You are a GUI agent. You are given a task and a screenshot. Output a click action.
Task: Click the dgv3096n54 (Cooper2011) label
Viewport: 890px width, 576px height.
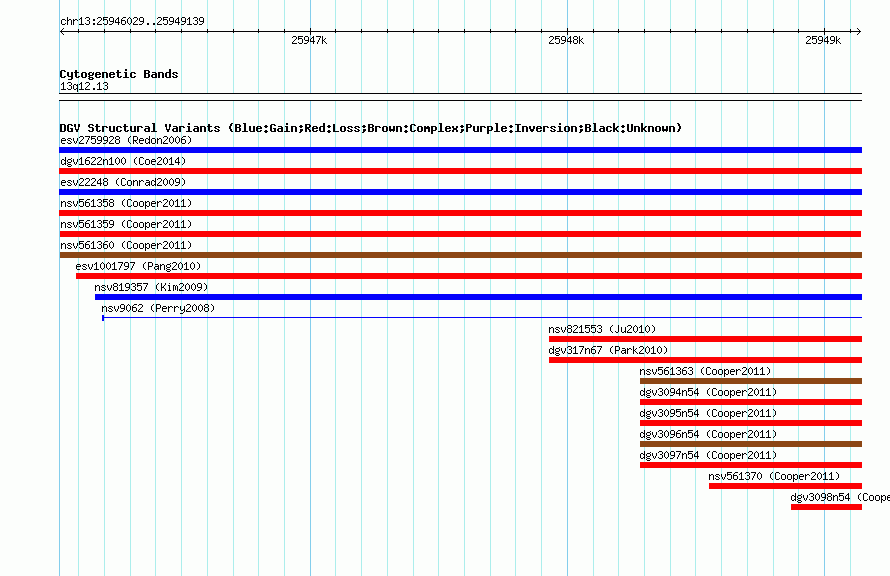[708, 434]
